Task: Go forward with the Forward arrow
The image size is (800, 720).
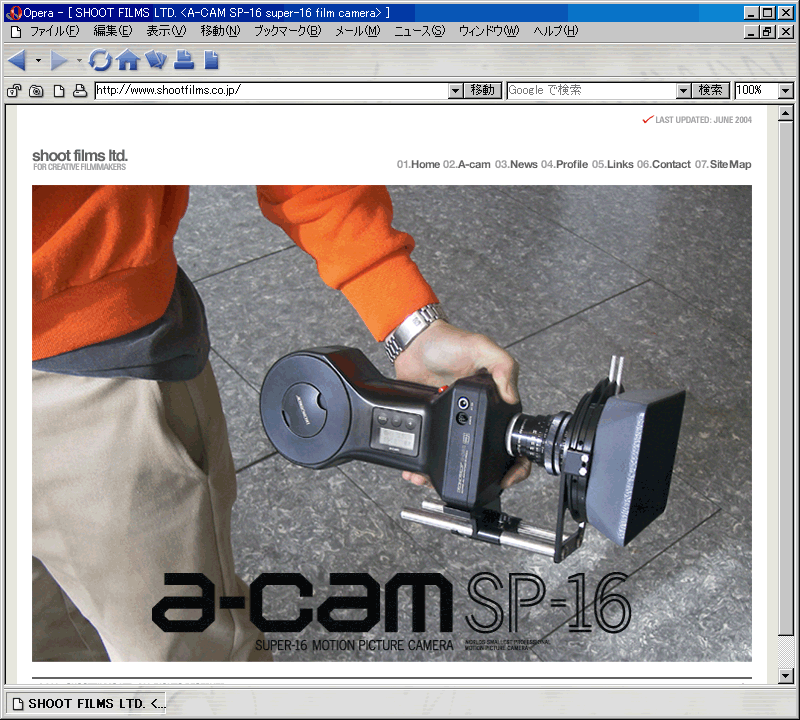Action: click(x=59, y=60)
